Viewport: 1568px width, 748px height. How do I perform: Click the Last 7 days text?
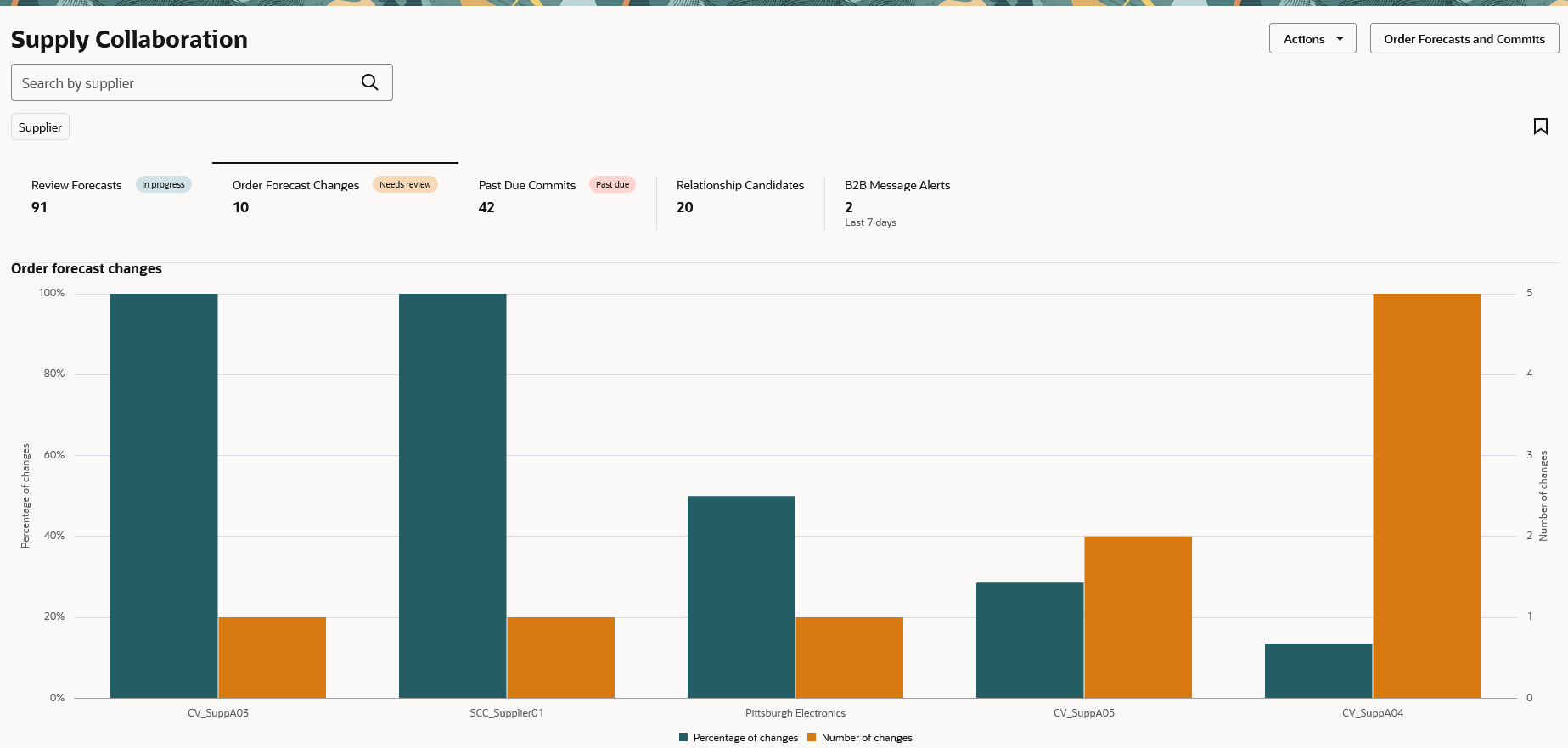click(x=870, y=222)
